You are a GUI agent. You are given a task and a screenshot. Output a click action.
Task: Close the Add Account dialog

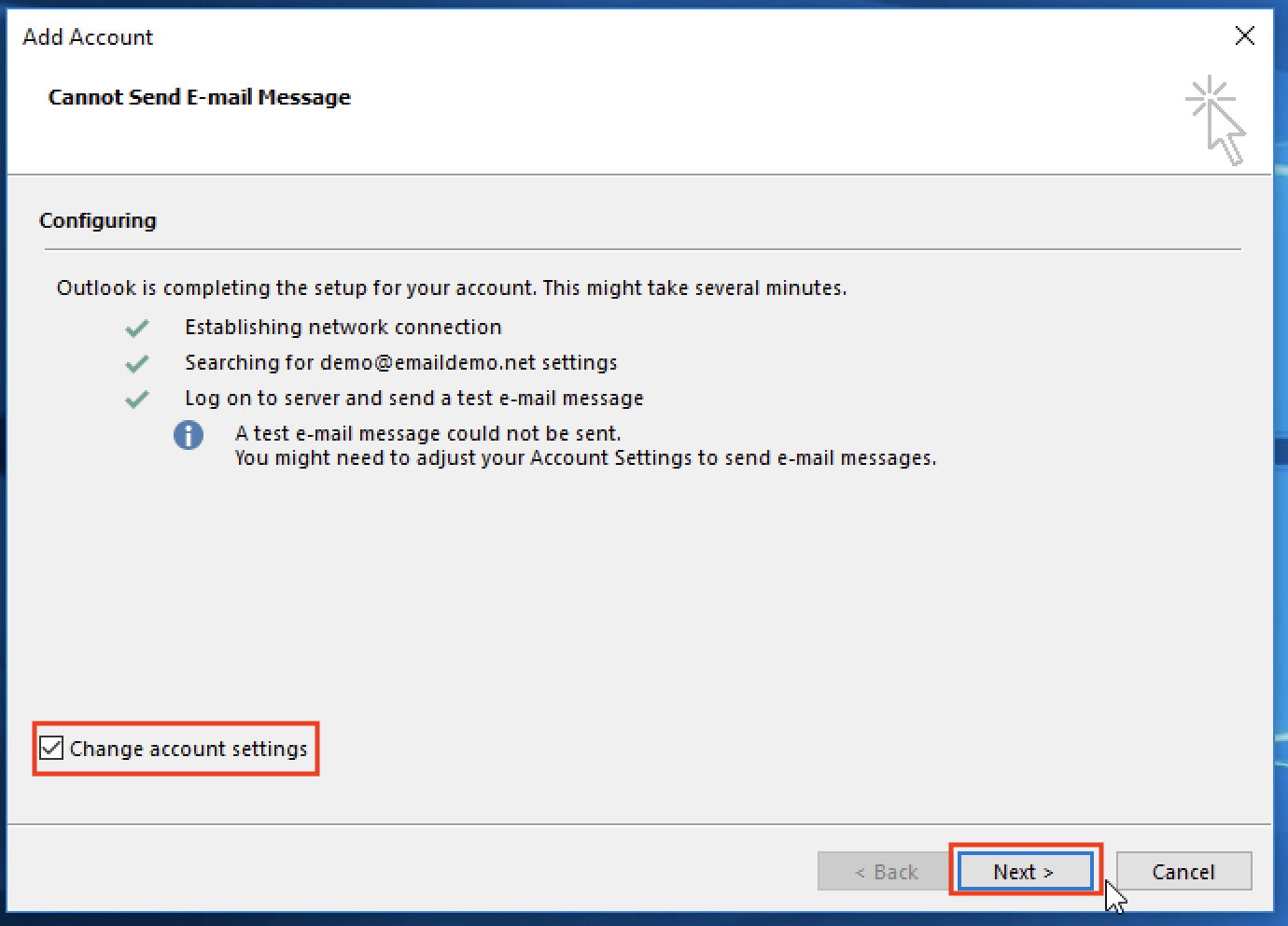coord(1244,36)
